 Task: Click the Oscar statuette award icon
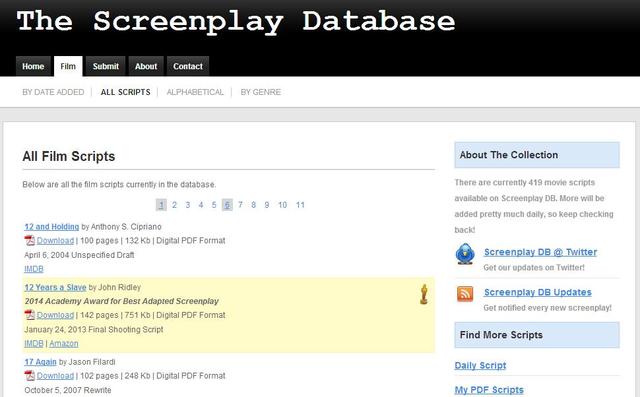click(x=424, y=294)
